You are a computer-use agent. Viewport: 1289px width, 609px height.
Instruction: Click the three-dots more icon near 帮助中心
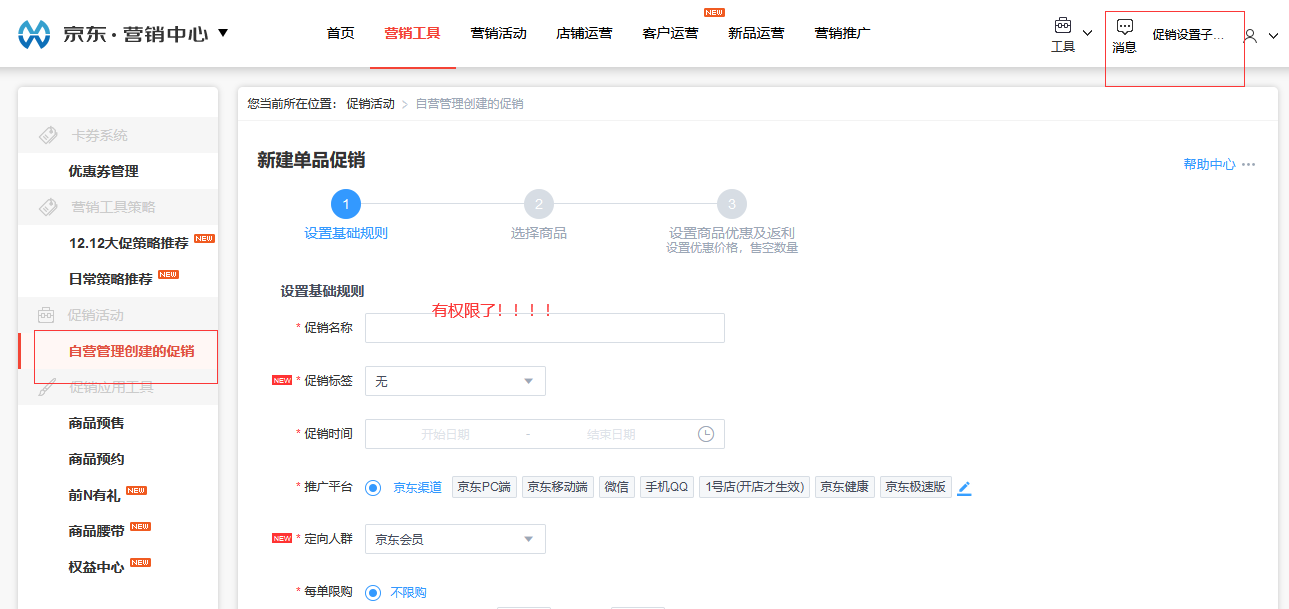(1248, 165)
